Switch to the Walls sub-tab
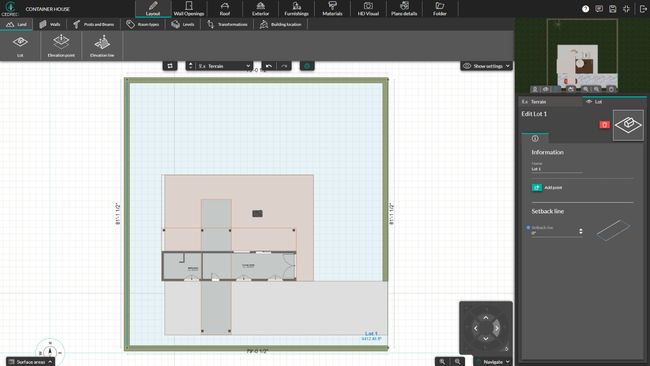The height and width of the screenshot is (366, 650). [50, 24]
